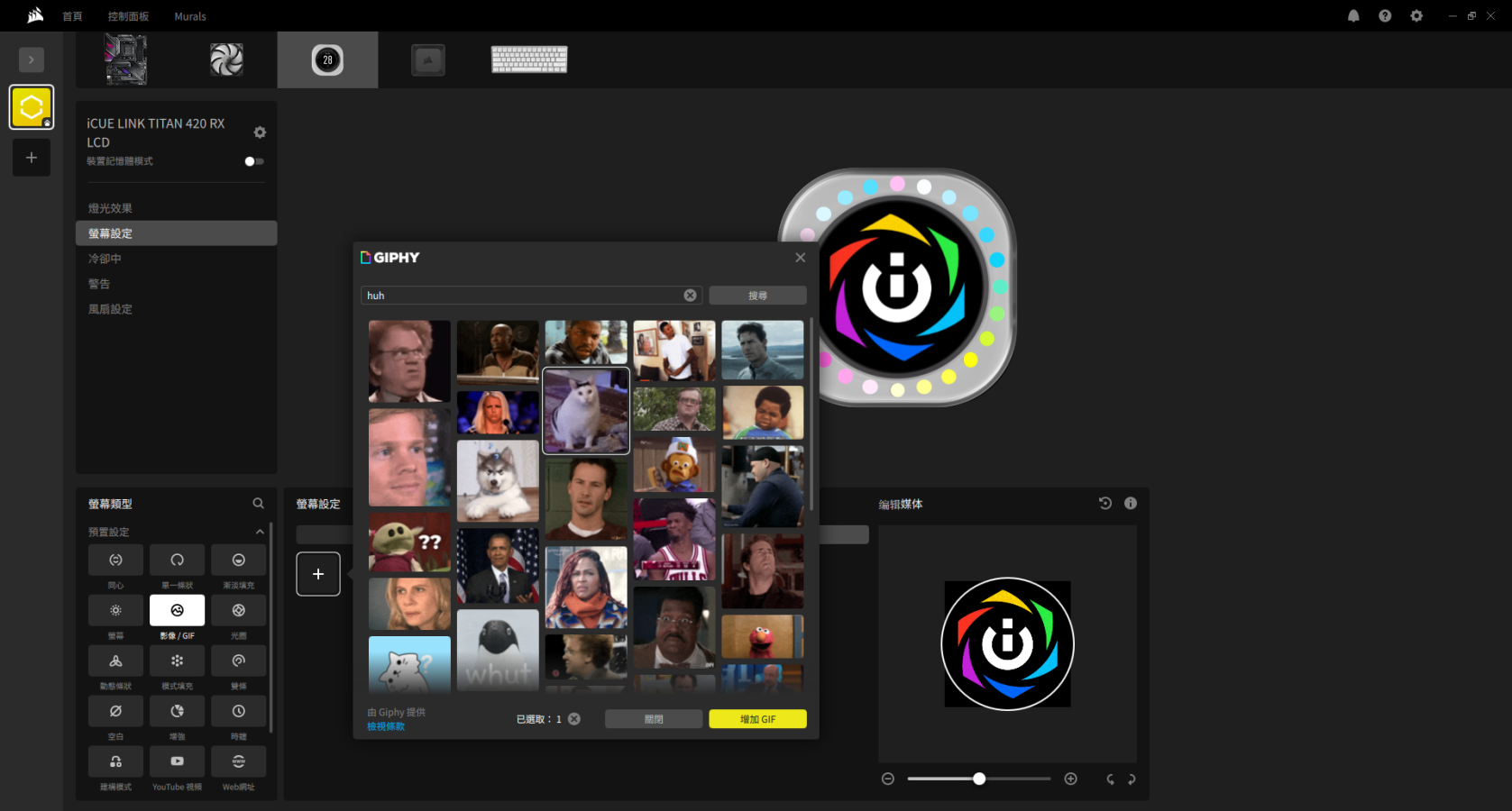This screenshot has height=811, width=1512.
Task: Select the Web網址 screen type icon
Action: tap(238, 761)
